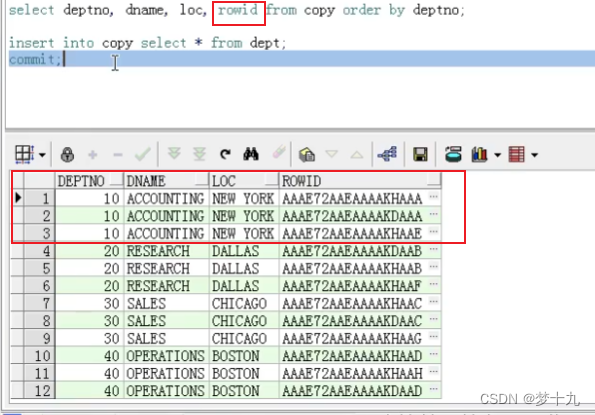Viewport: 595px width, 415px height.
Task: Select DEPTNO value 40 in row 12
Action: tap(90, 390)
